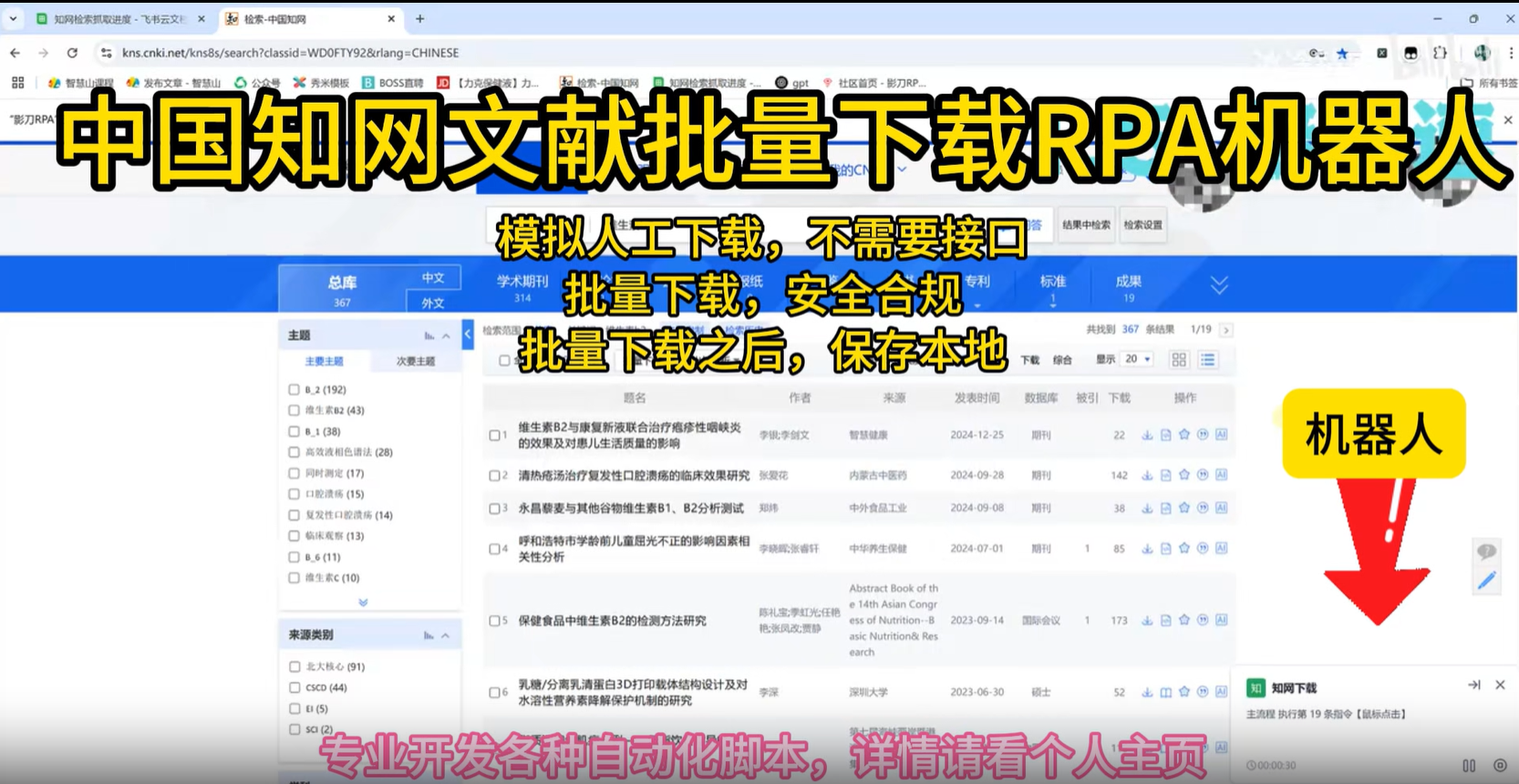The height and width of the screenshot is (784, 1519).
Task: Pause the 知网下载 robot run
Action: tap(1469, 766)
